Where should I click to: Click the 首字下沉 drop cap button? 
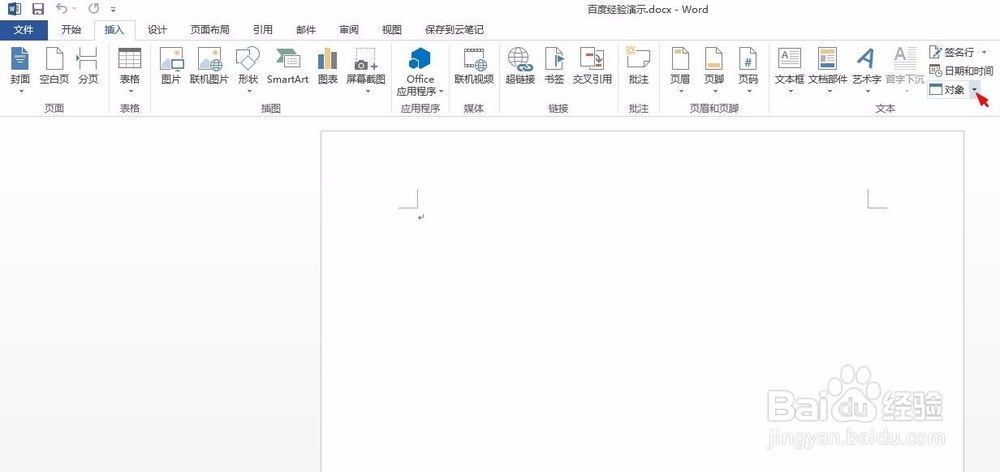(x=904, y=70)
